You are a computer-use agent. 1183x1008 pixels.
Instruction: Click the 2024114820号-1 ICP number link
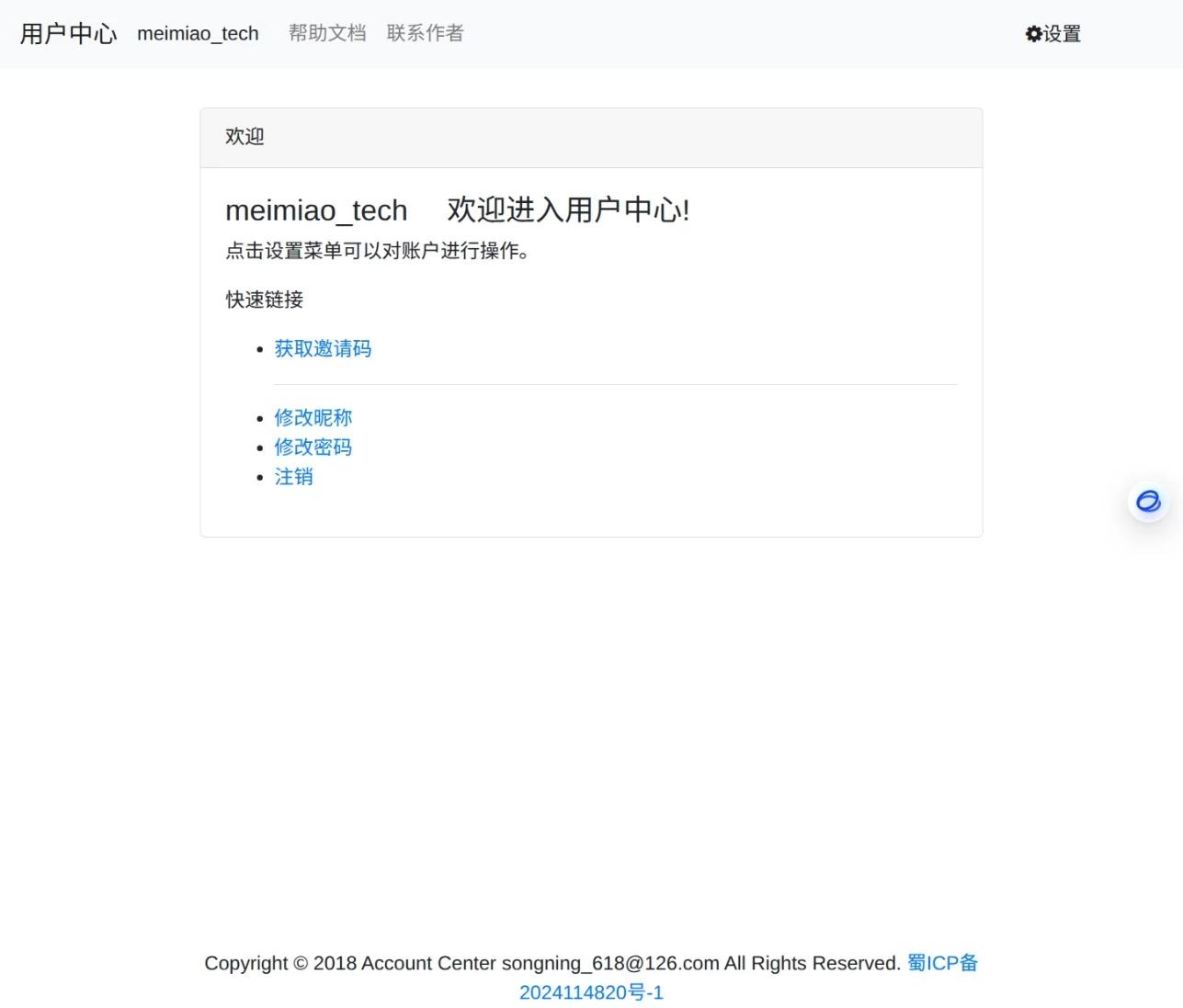pyautogui.click(x=591, y=992)
